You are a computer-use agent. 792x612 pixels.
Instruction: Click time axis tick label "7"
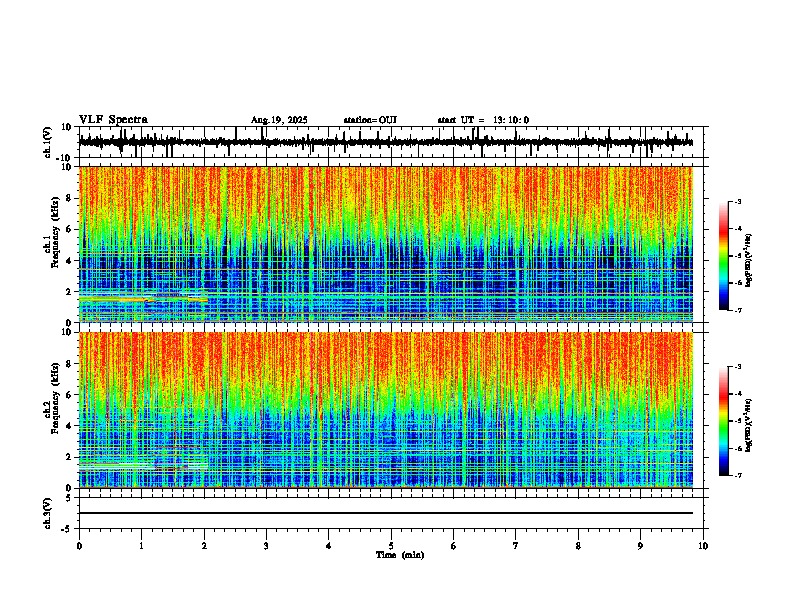click(x=516, y=546)
